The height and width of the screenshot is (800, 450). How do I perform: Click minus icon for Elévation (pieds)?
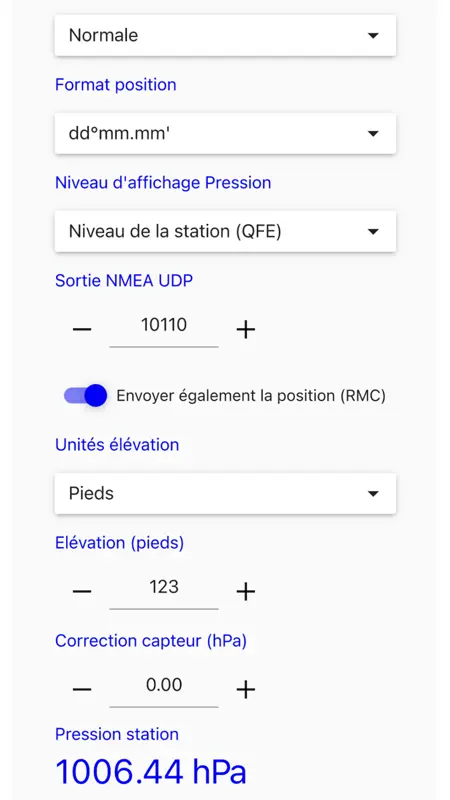click(82, 591)
